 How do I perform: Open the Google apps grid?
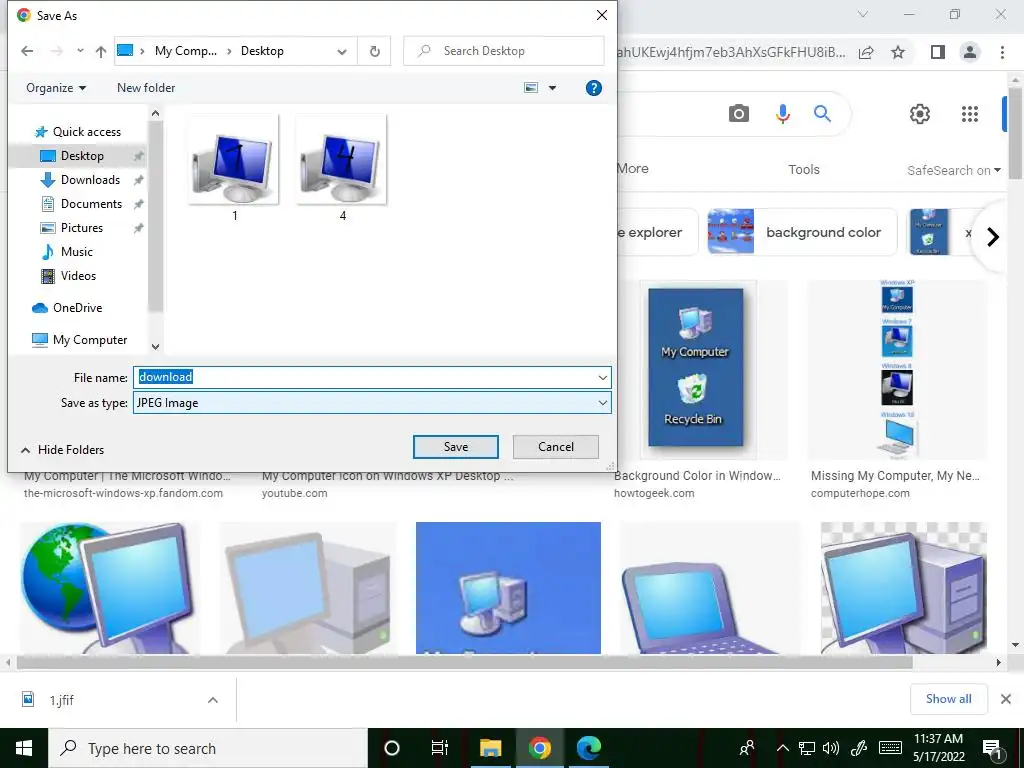(x=970, y=114)
